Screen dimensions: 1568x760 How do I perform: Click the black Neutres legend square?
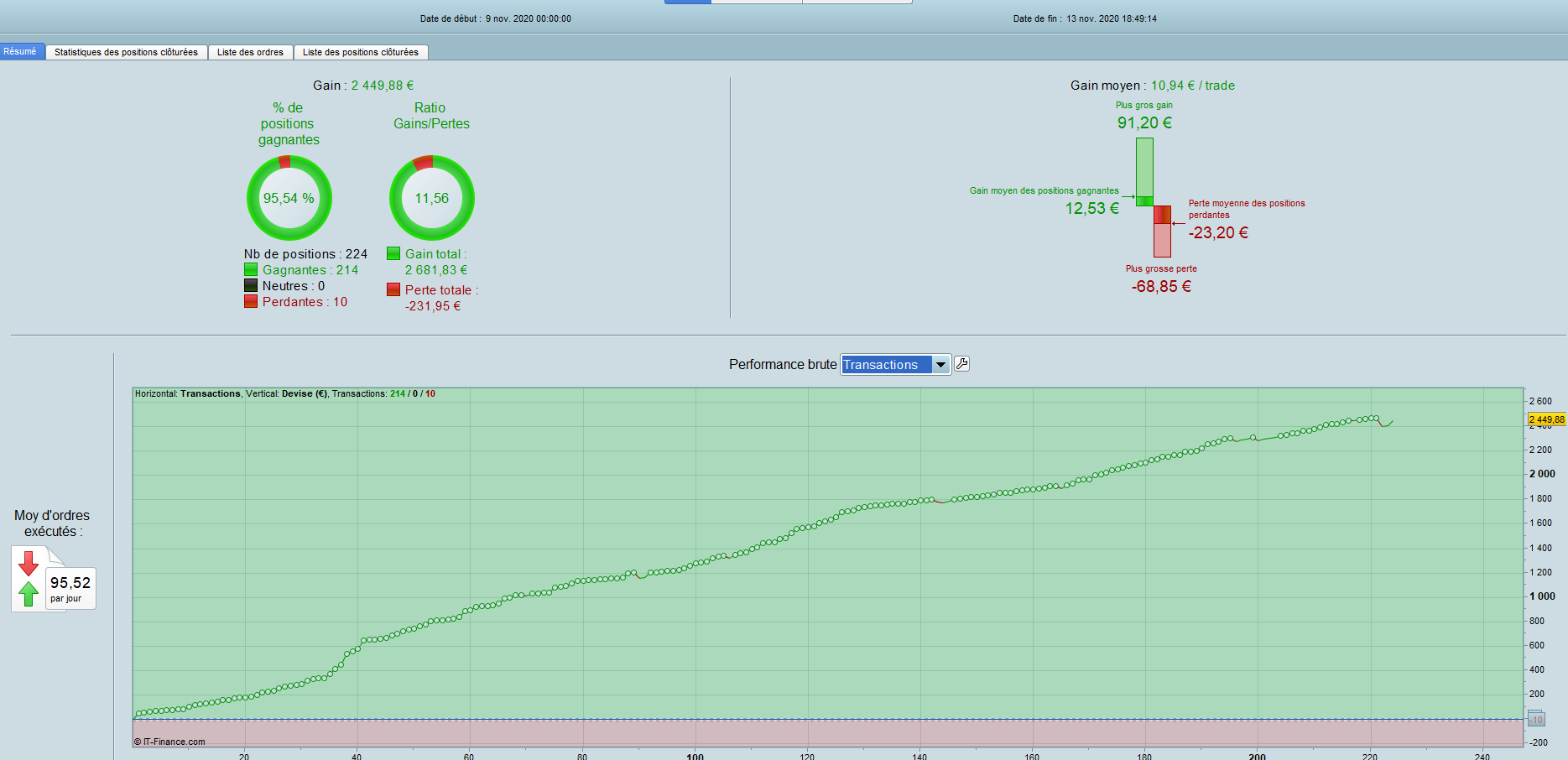pyautogui.click(x=251, y=285)
